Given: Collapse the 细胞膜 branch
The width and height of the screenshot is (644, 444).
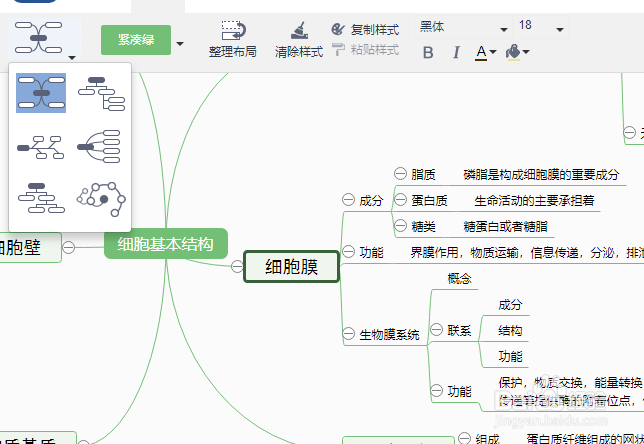Looking at the screenshot, I should [237, 267].
